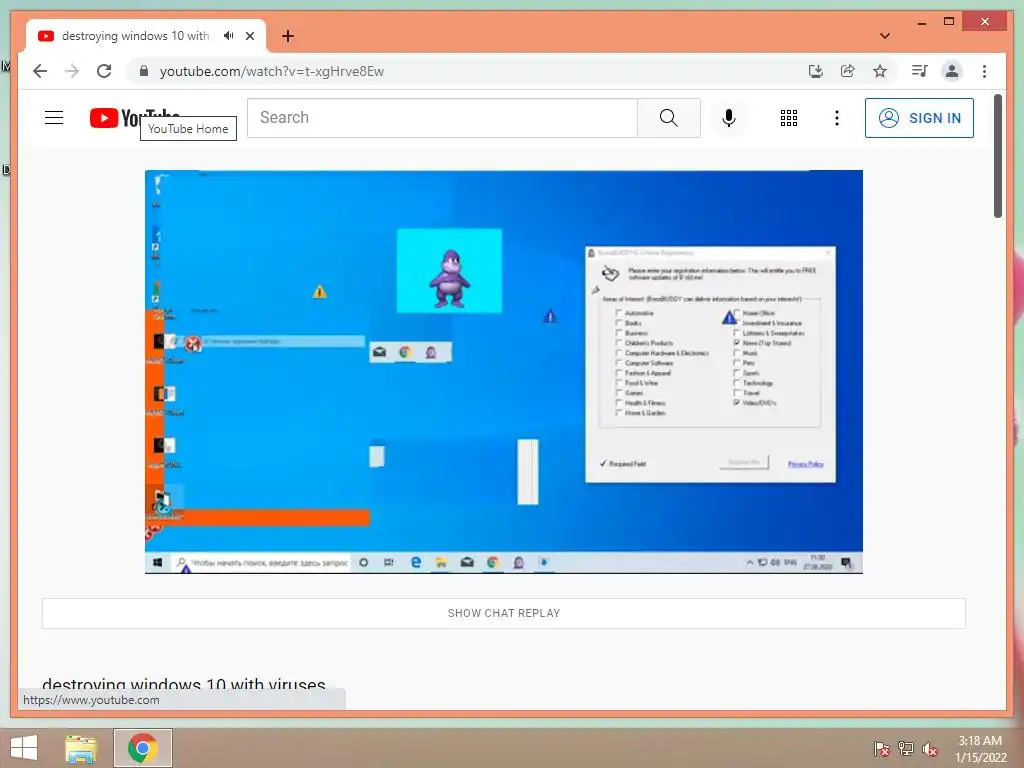Click the address bar URL
1024x768 pixels.
tap(272, 71)
